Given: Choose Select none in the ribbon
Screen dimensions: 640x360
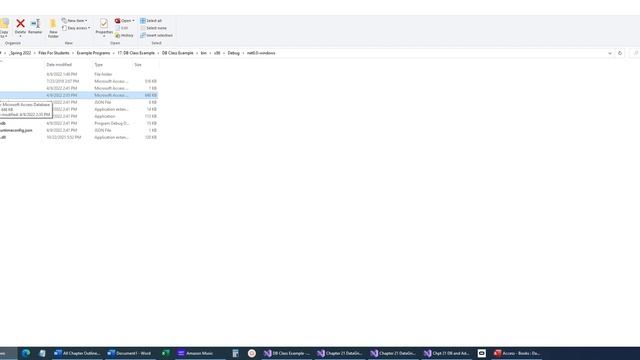Looking at the screenshot, I should pyautogui.click(x=153, y=28).
